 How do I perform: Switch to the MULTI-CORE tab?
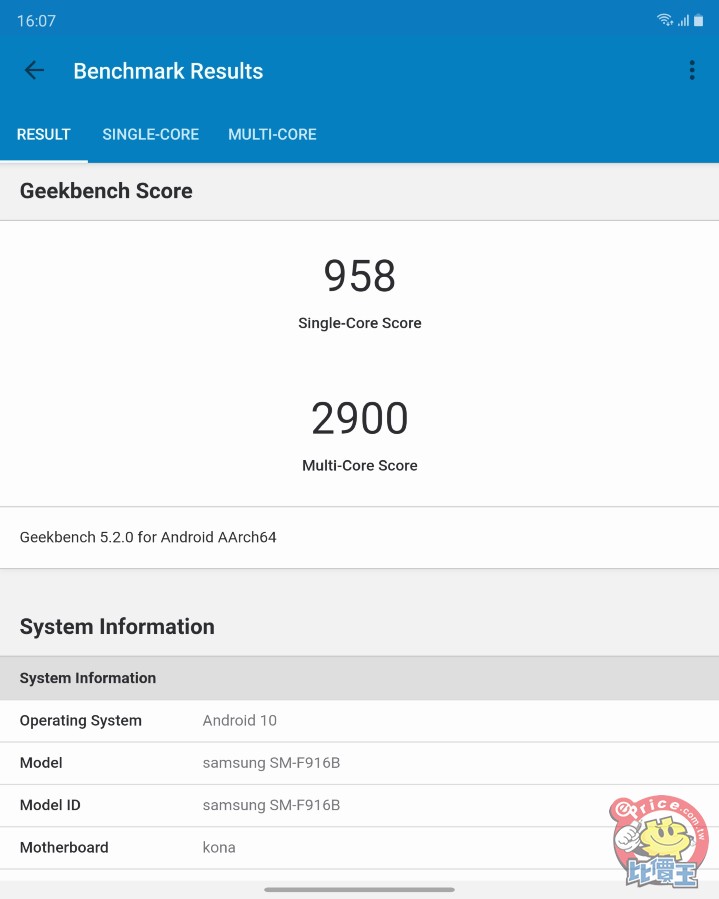(x=272, y=134)
